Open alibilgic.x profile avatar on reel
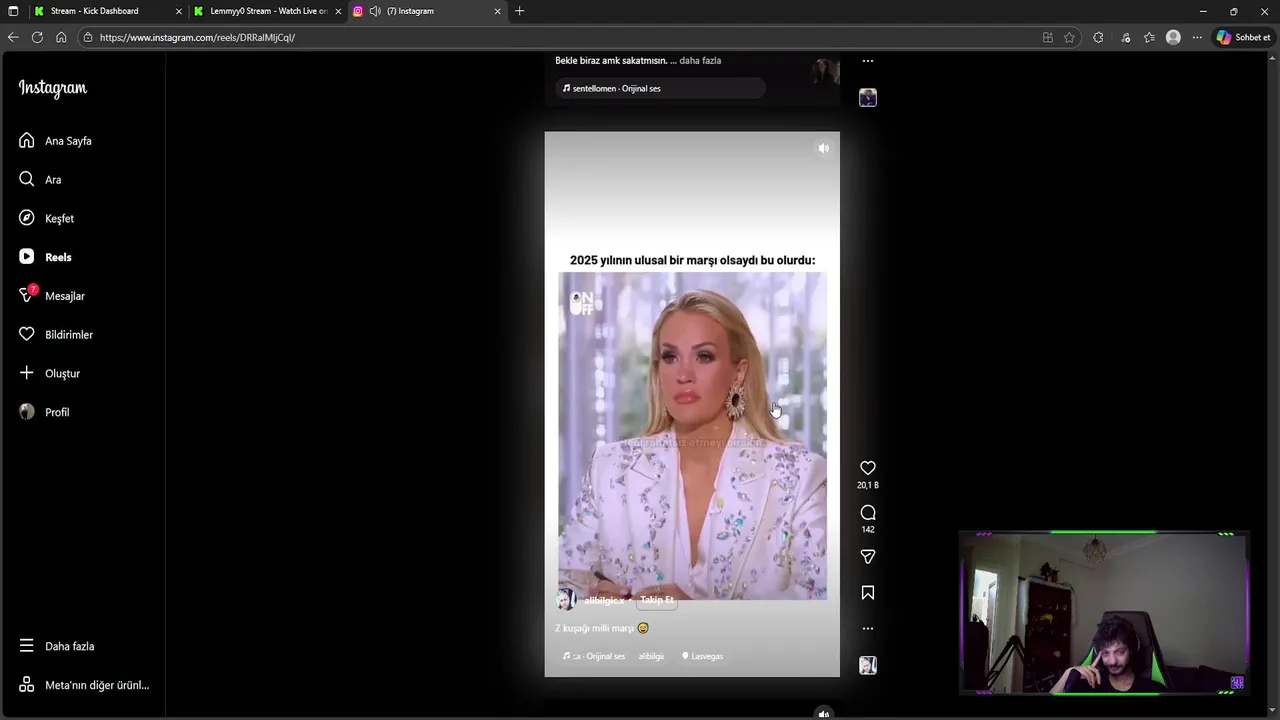1280x720 pixels. [x=566, y=600]
